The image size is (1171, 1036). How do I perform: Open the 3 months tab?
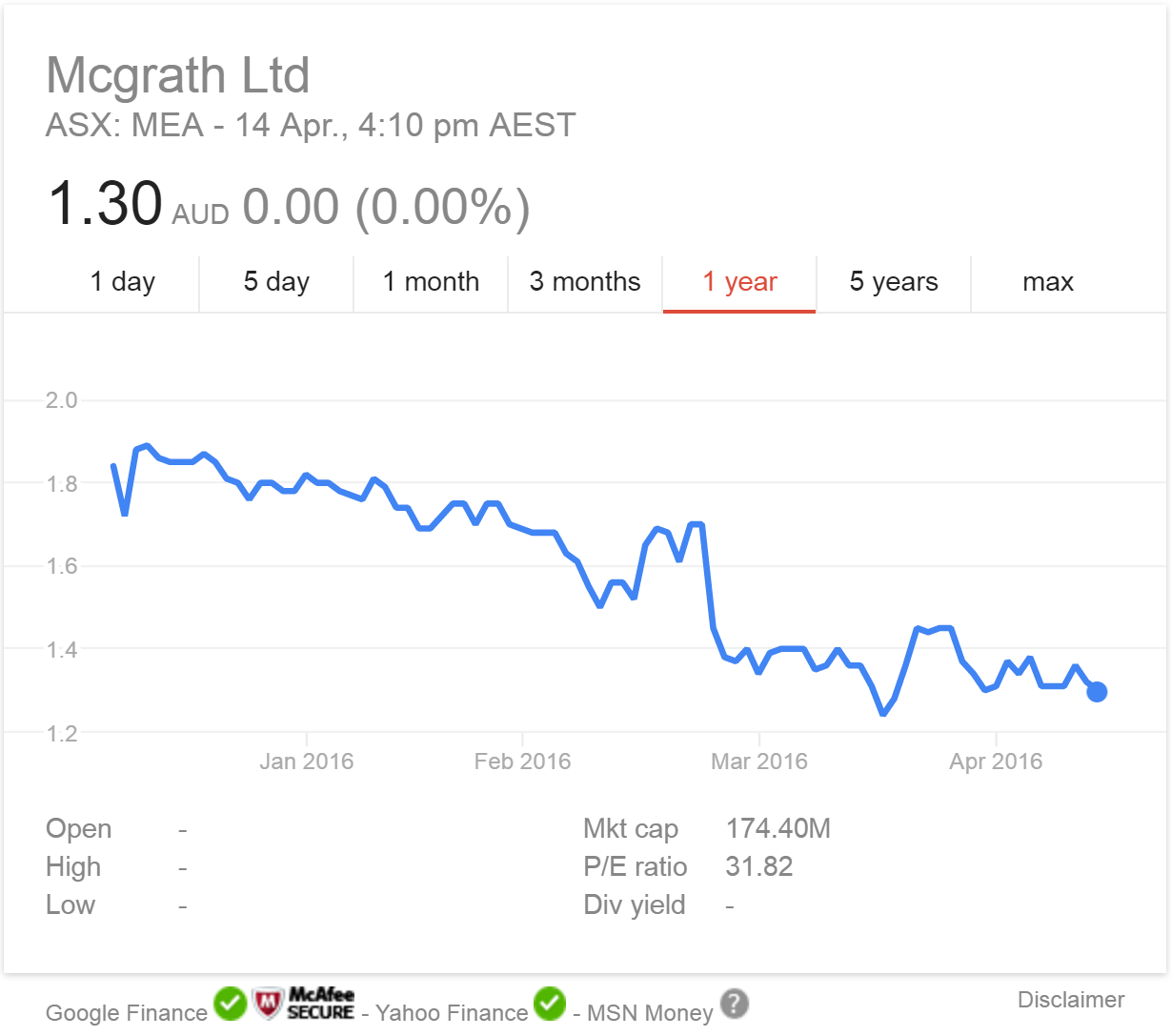585,282
